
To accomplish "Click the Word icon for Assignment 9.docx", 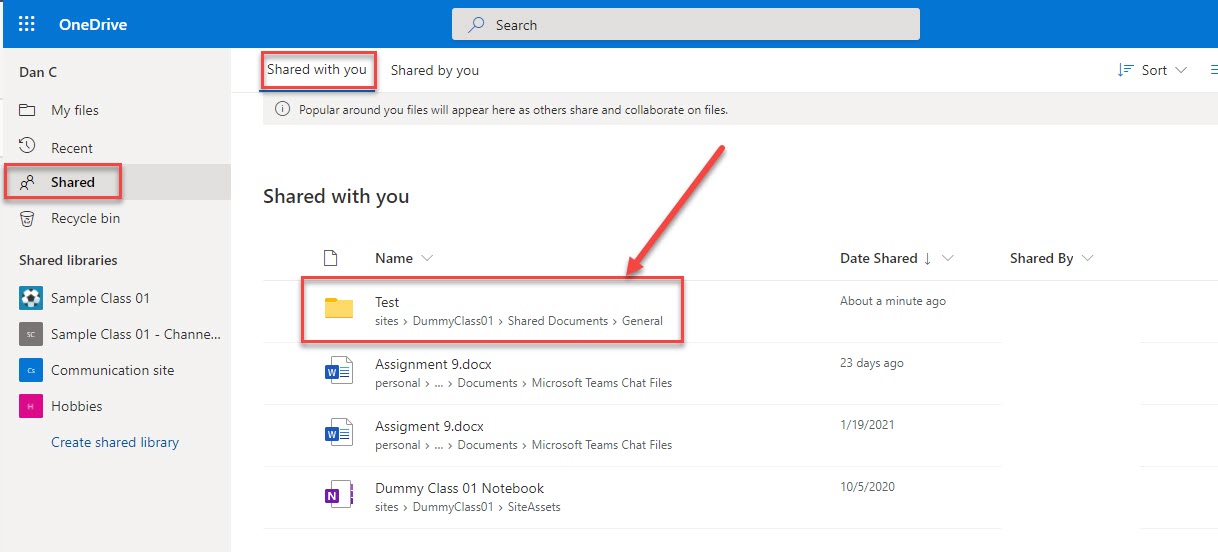I will click(339, 371).
